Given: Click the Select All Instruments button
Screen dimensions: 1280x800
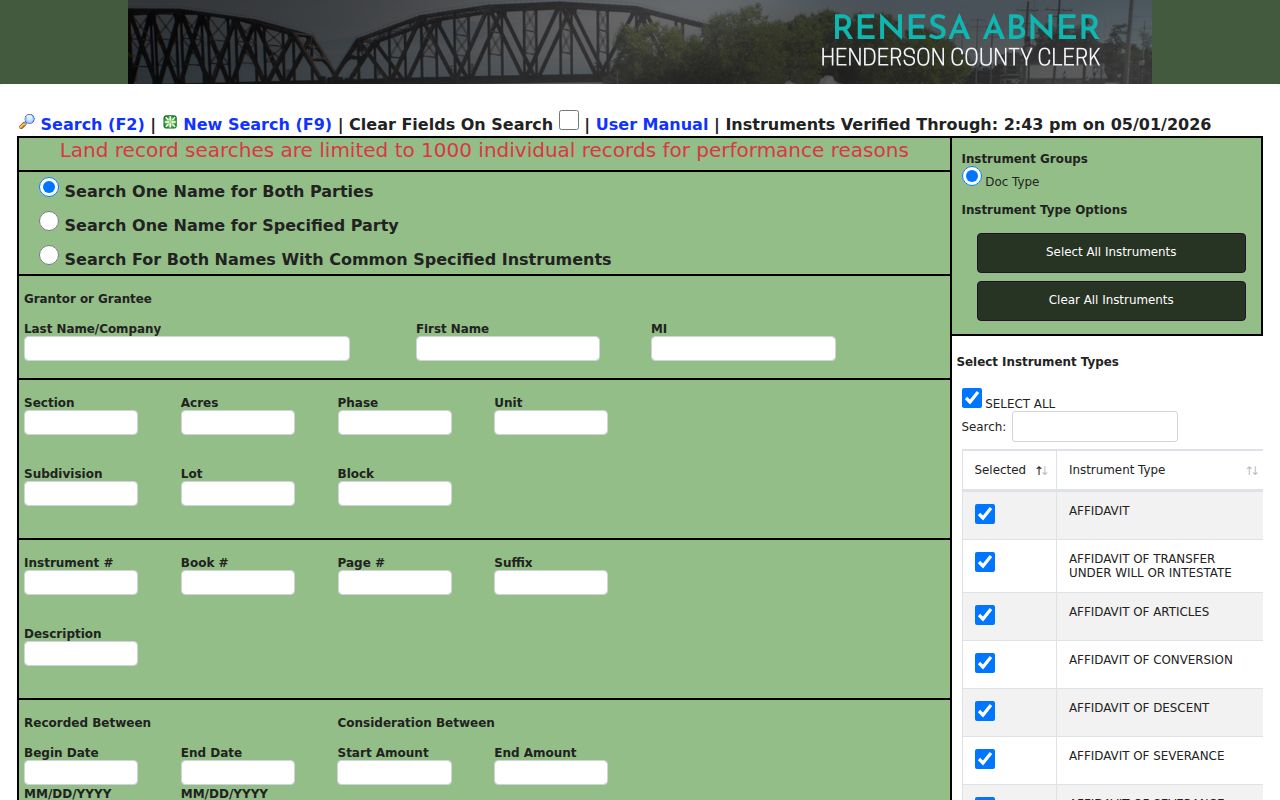Looking at the screenshot, I should pyautogui.click(x=1111, y=253).
